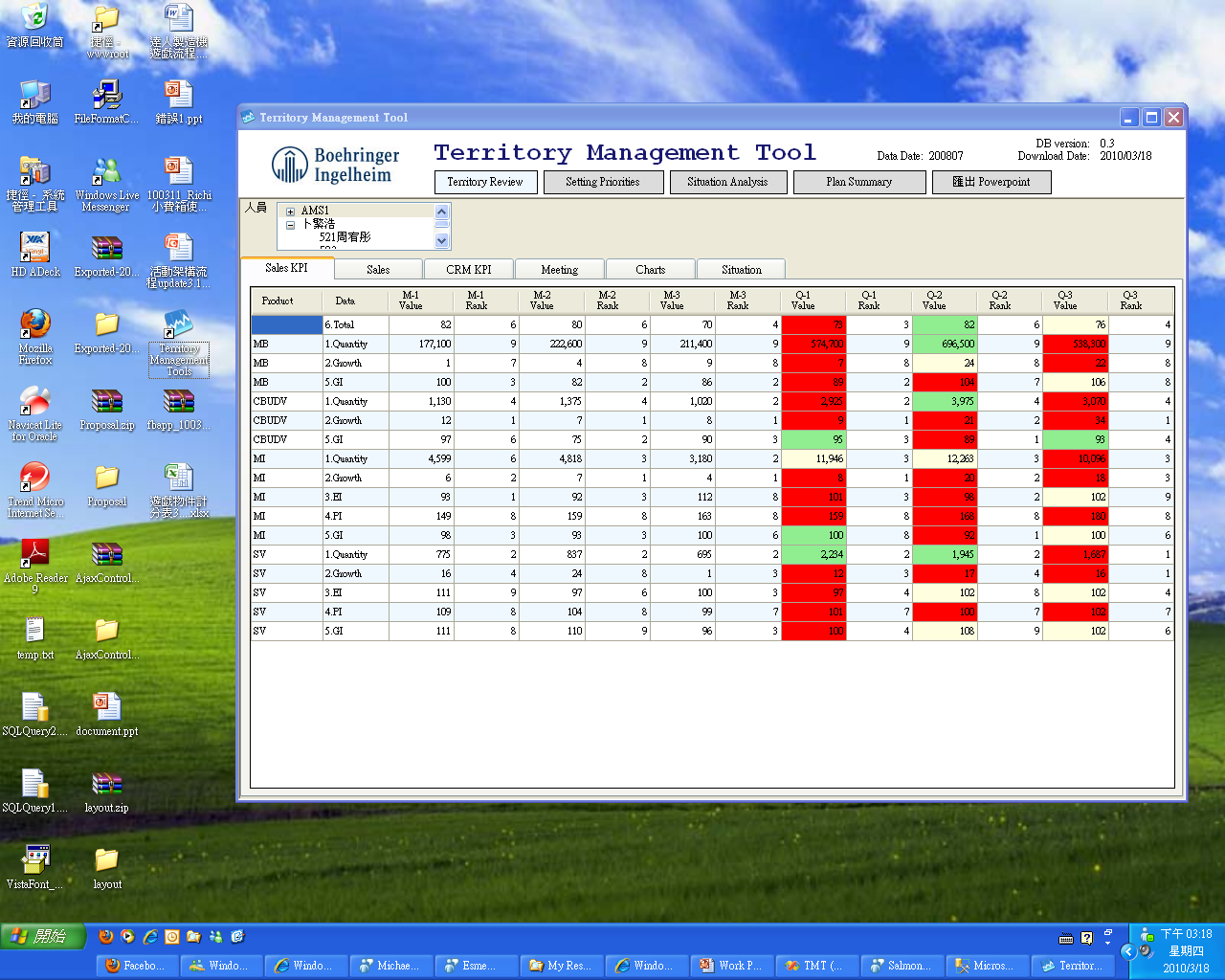Click the 匯出 Powerpoint export button
1225x980 pixels.
coord(991,182)
